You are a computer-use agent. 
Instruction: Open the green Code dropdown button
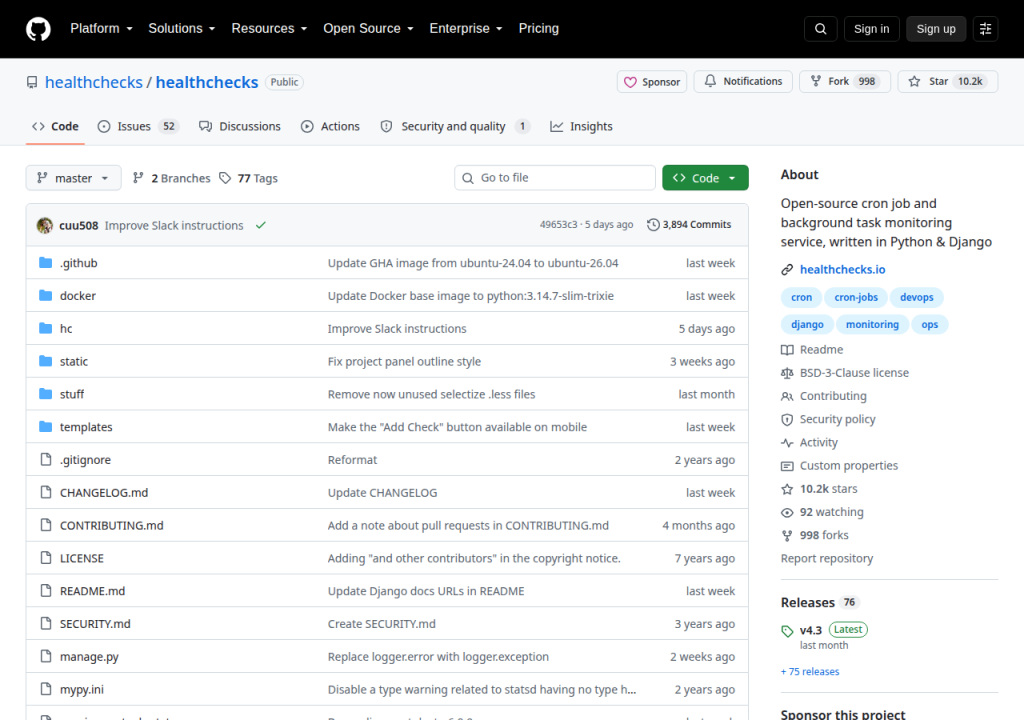click(705, 178)
